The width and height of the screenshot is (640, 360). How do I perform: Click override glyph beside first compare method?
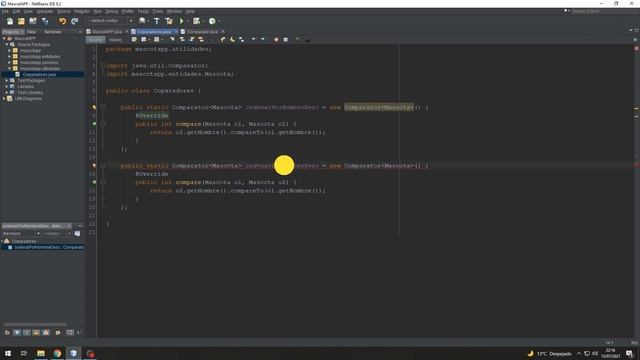pos(94,124)
